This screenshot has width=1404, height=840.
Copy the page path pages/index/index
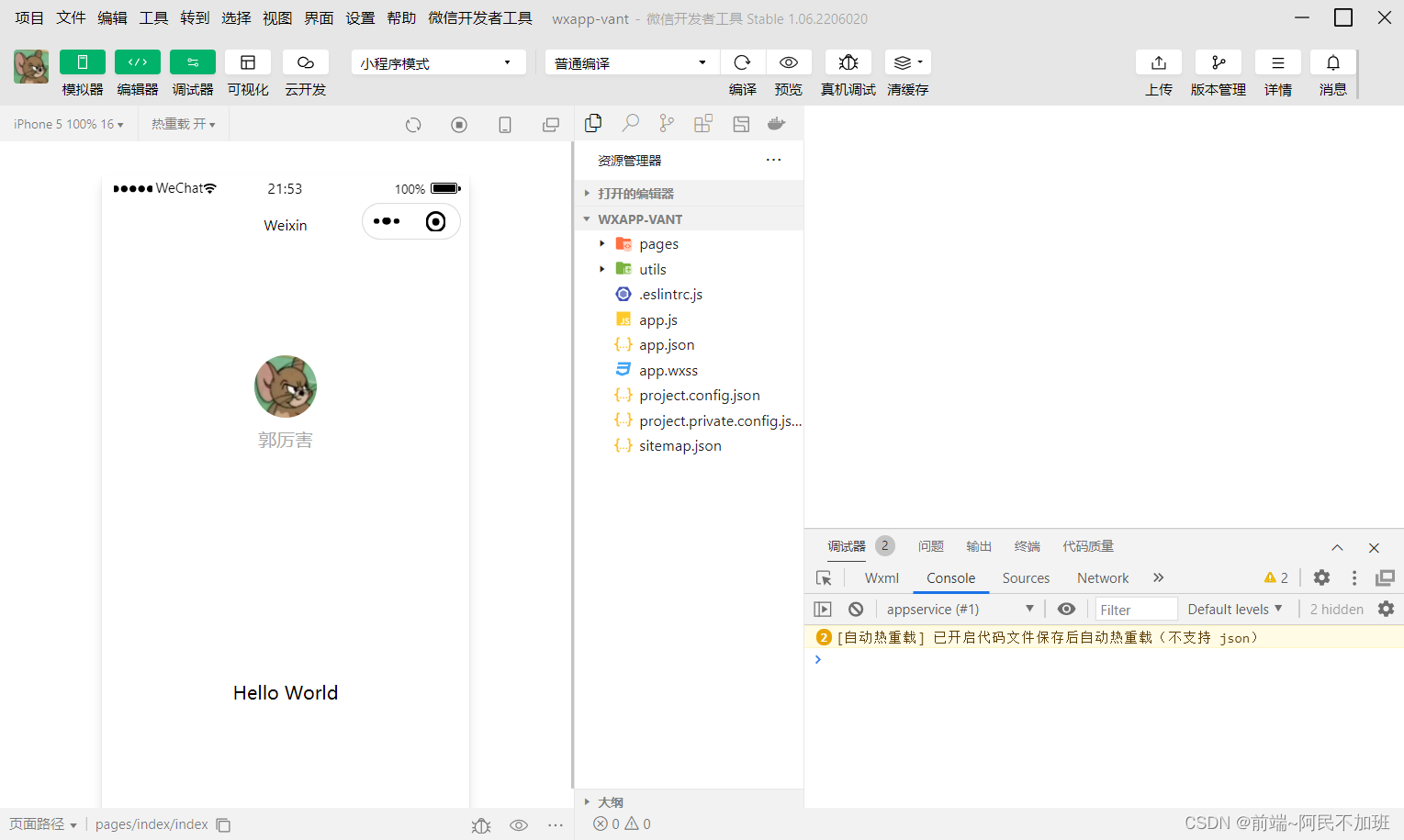point(223,825)
